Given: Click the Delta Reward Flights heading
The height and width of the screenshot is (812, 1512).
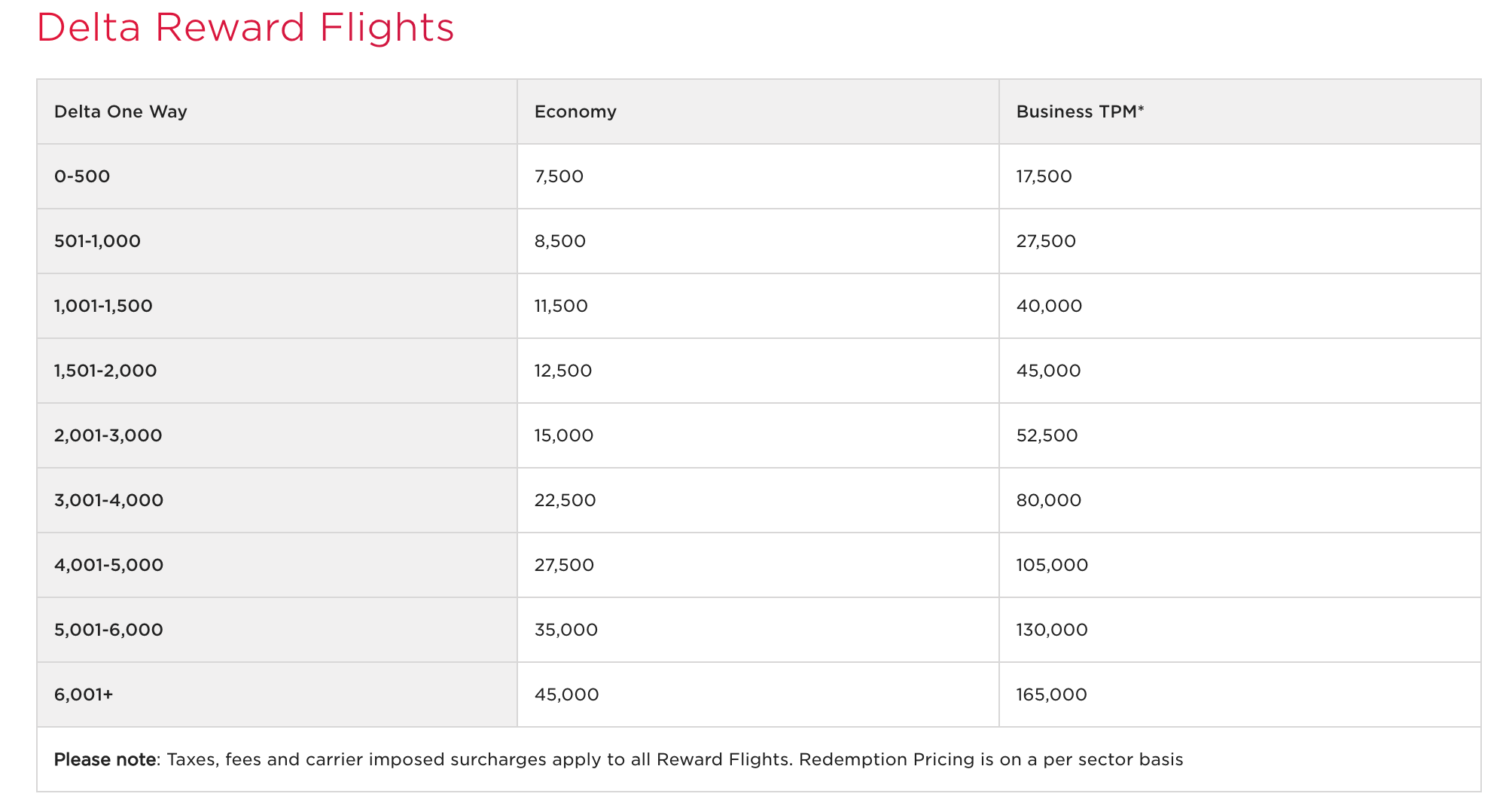Looking at the screenshot, I should click(x=245, y=28).
